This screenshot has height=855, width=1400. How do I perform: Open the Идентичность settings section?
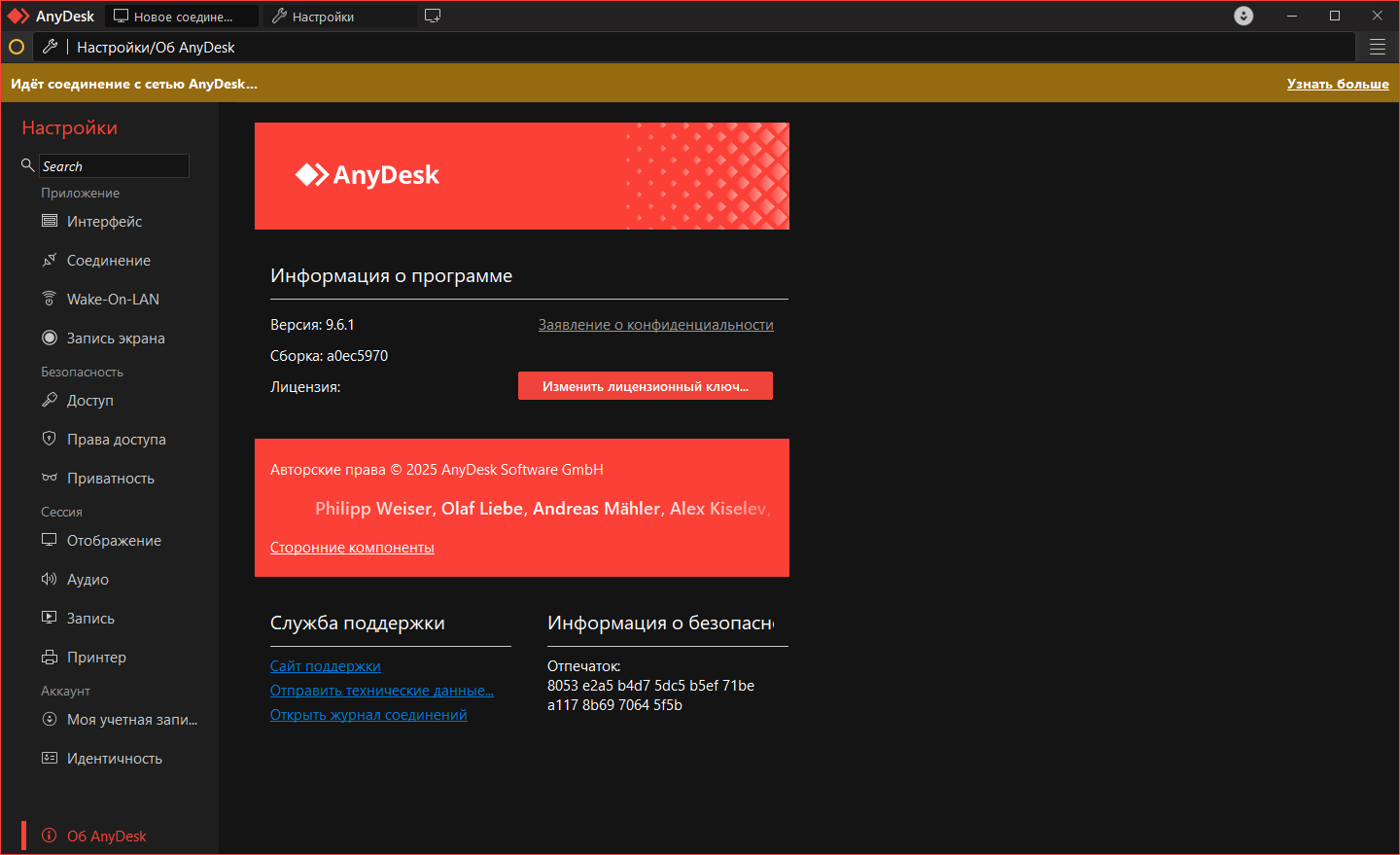coord(114,759)
